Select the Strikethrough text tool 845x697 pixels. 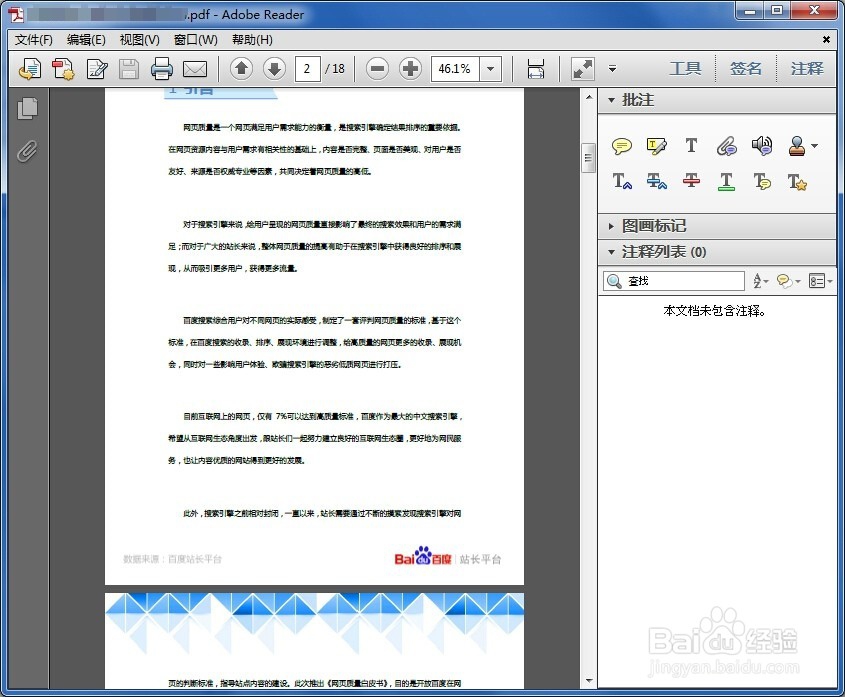[x=691, y=181]
